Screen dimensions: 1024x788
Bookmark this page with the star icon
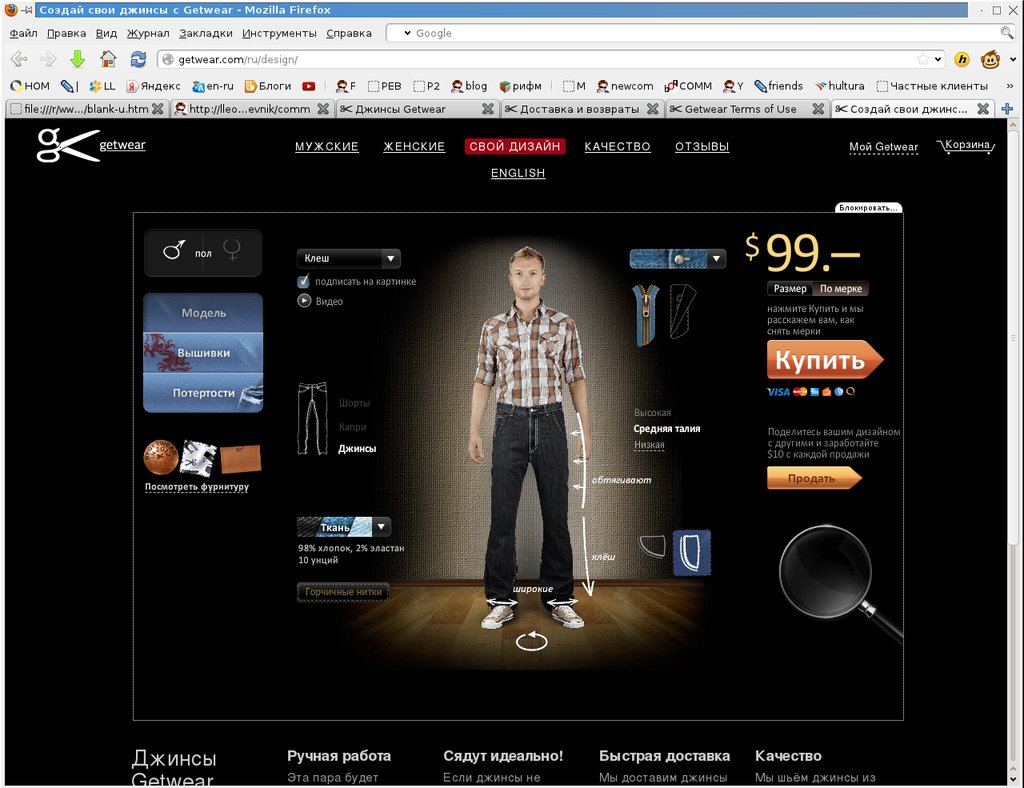pyautogui.click(x=923, y=59)
